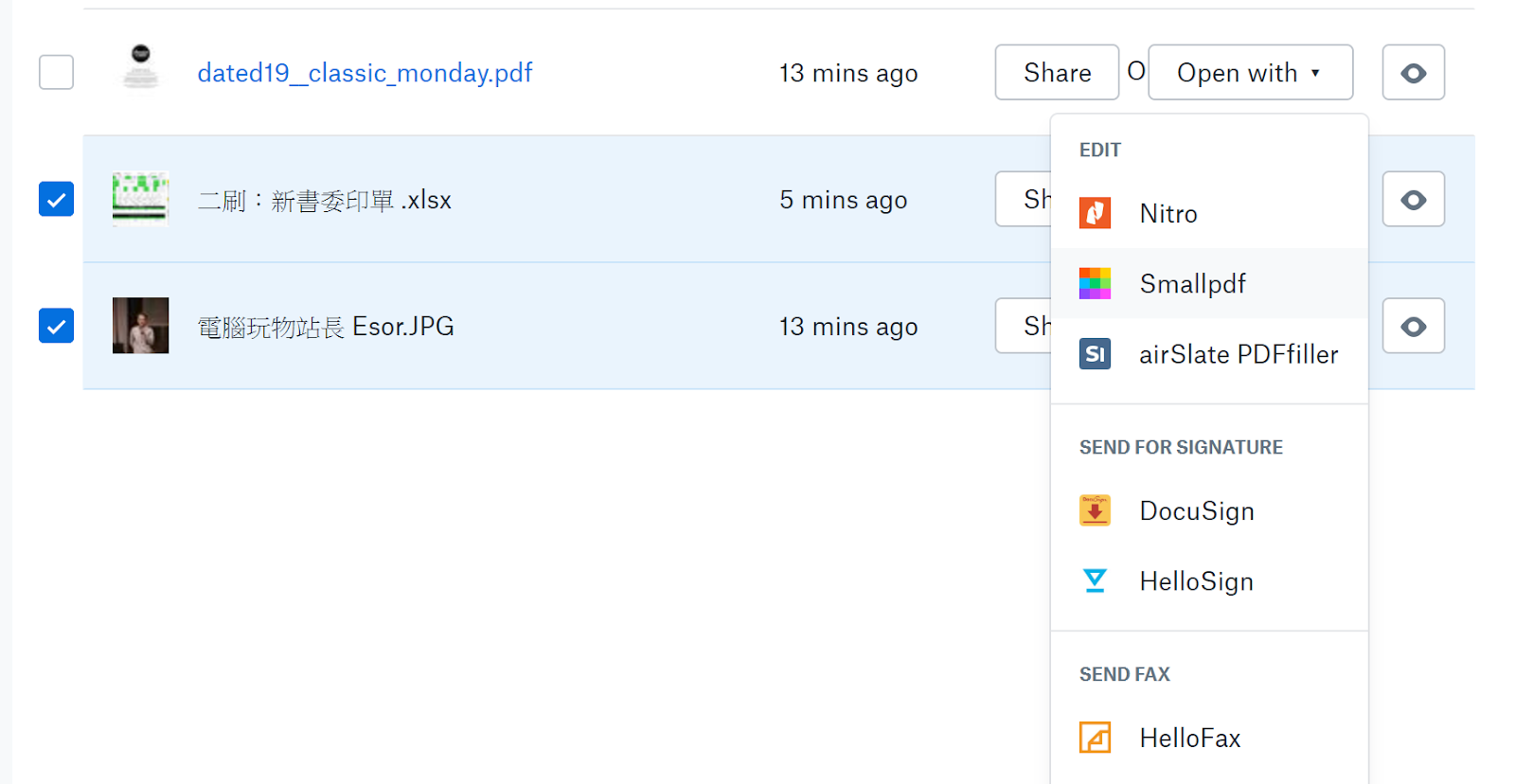Click eye icon for the xlsx file

(x=1413, y=200)
